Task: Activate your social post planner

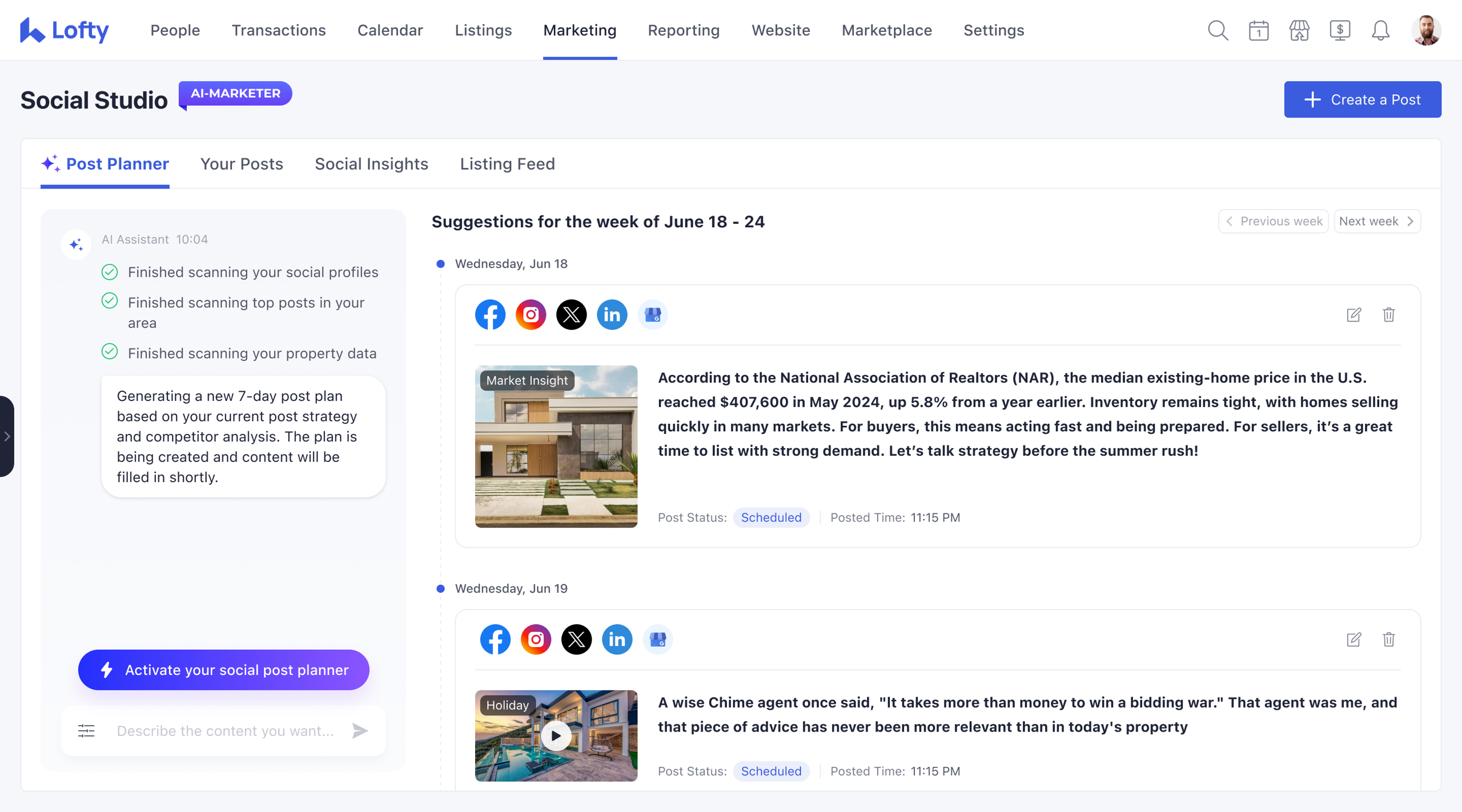Action: [x=223, y=669]
